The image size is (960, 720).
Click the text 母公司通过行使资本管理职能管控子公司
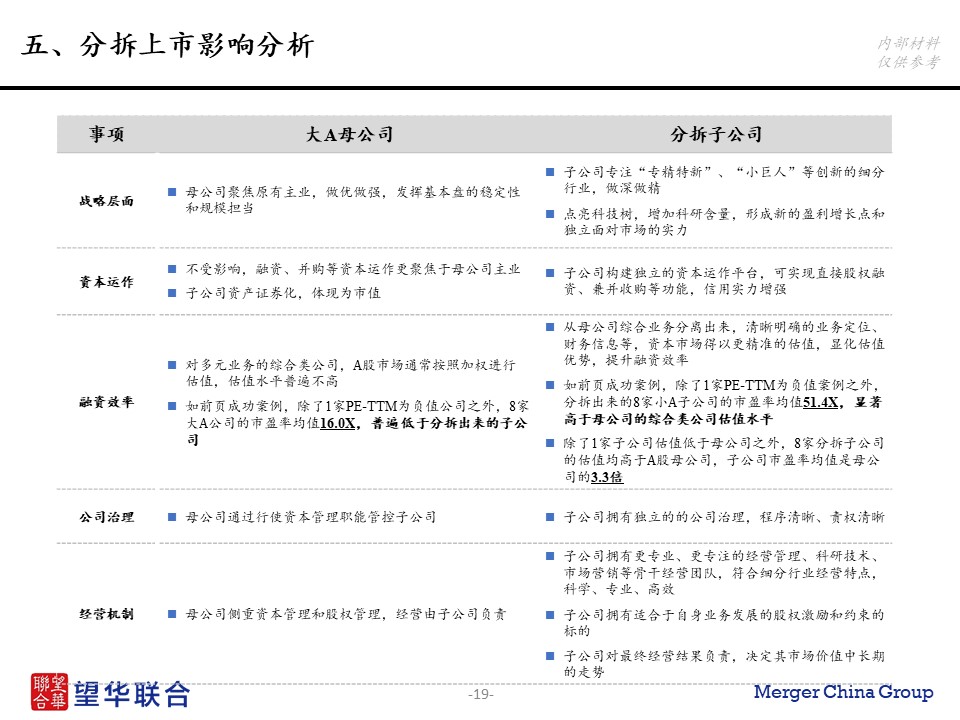(x=311, y=517)
